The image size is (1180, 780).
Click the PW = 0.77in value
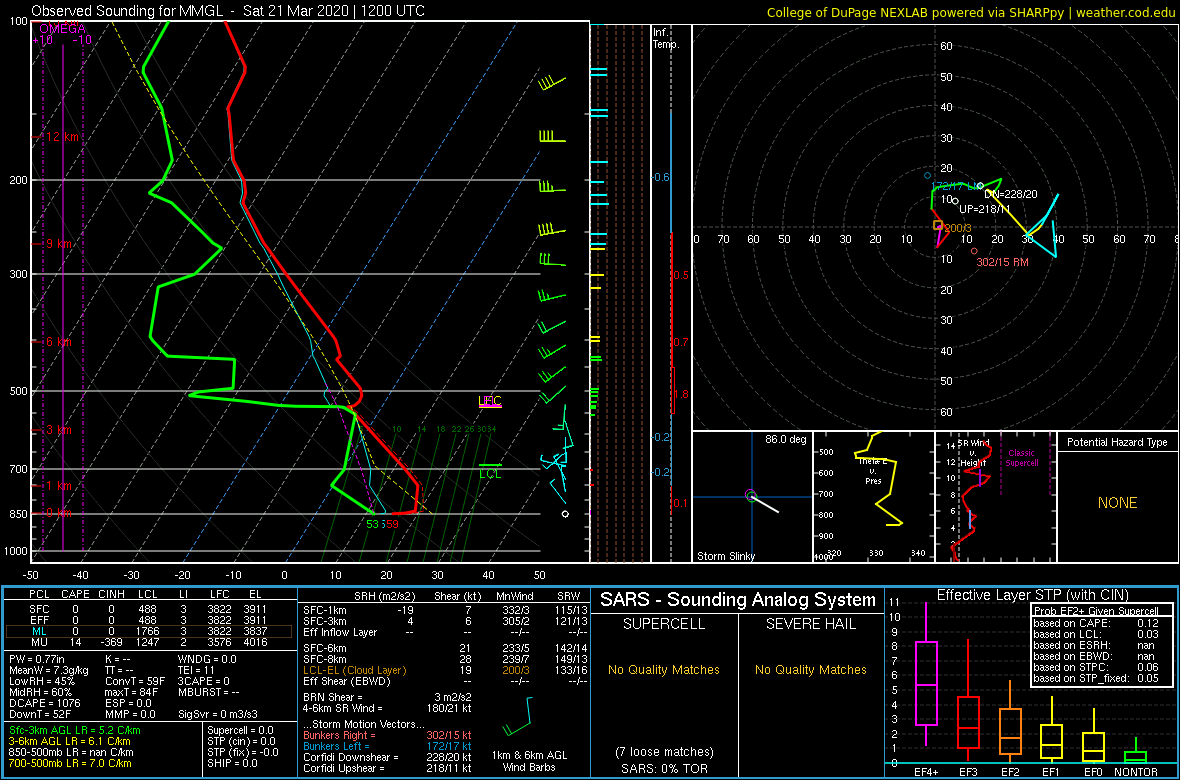coord(38,659)
